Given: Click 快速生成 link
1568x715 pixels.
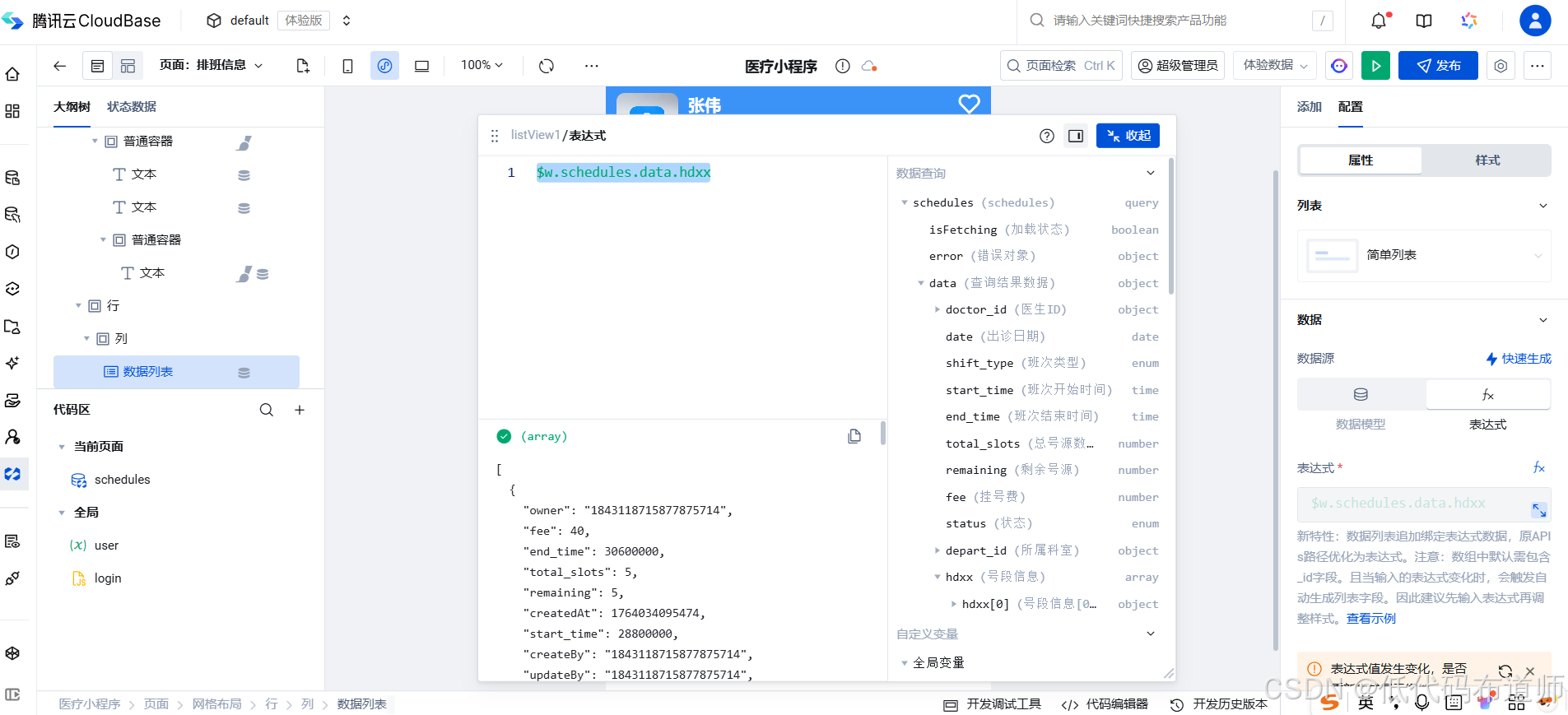Looking at the screenshot, I should pos(1519,359).
